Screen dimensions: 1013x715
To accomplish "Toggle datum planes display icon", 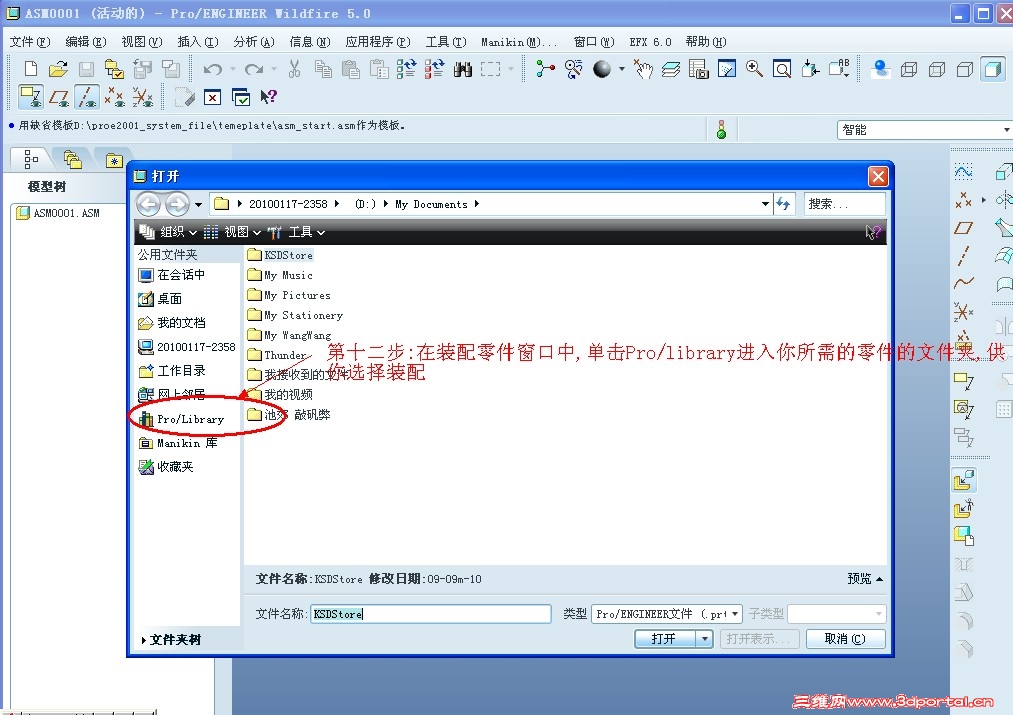I will [59, 97].
